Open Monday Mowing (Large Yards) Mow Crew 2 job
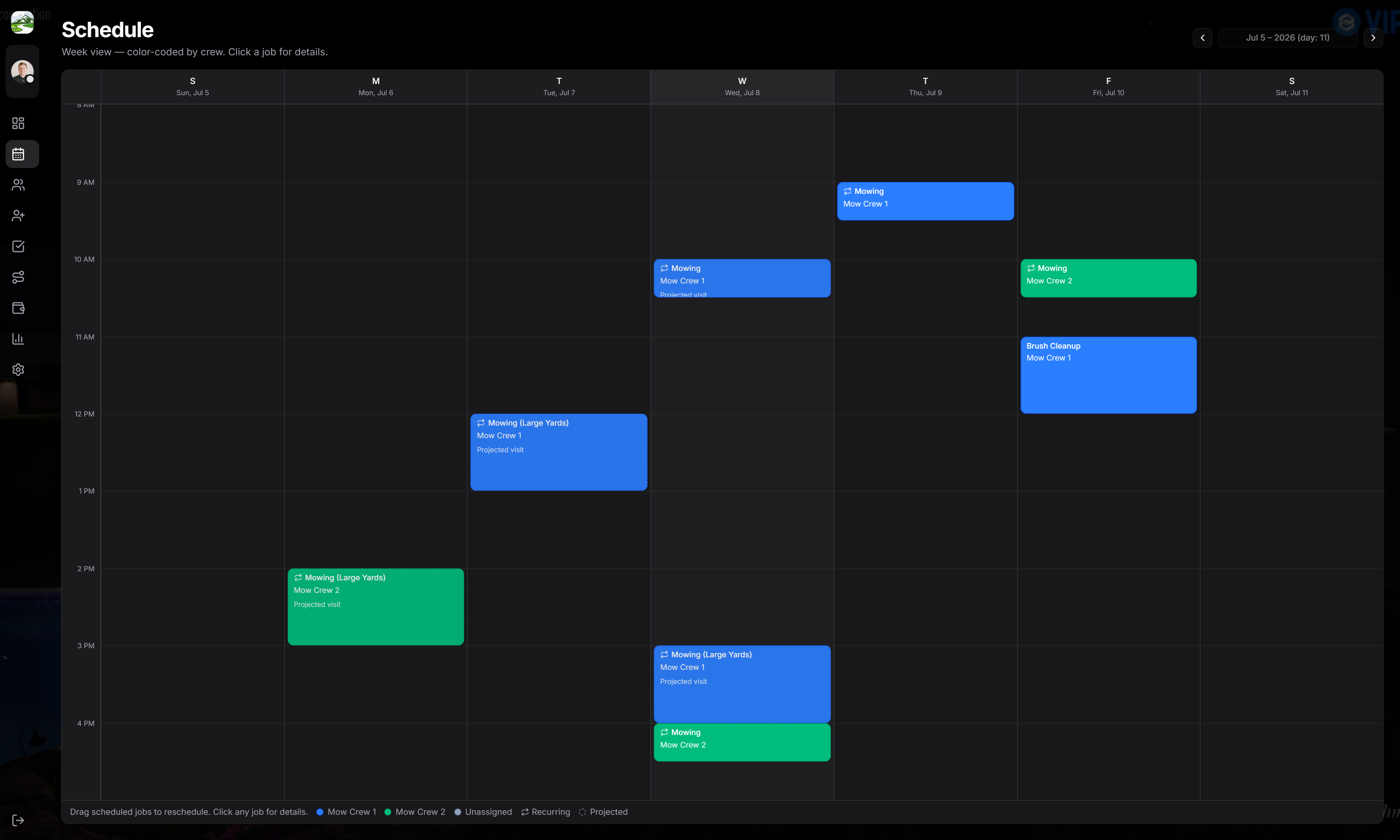1400x840 pixels. coord(376,607)
